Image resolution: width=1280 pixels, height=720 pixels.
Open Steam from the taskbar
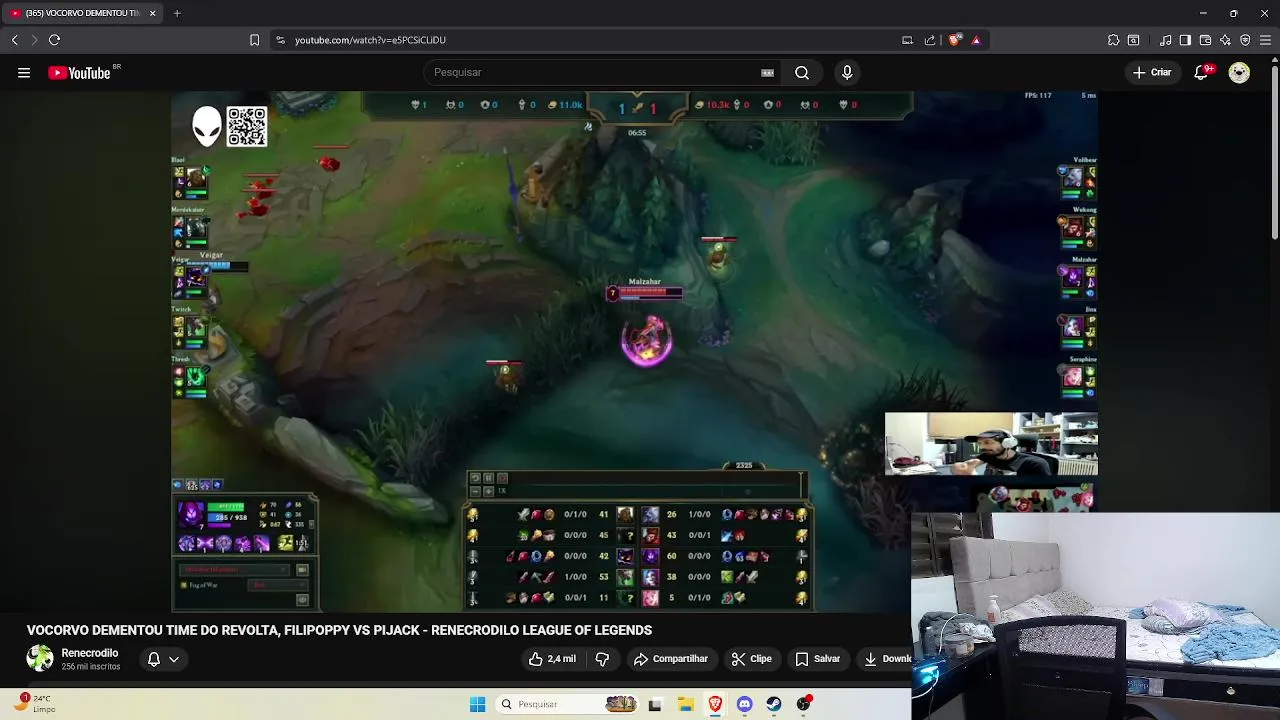click(774, 704)
